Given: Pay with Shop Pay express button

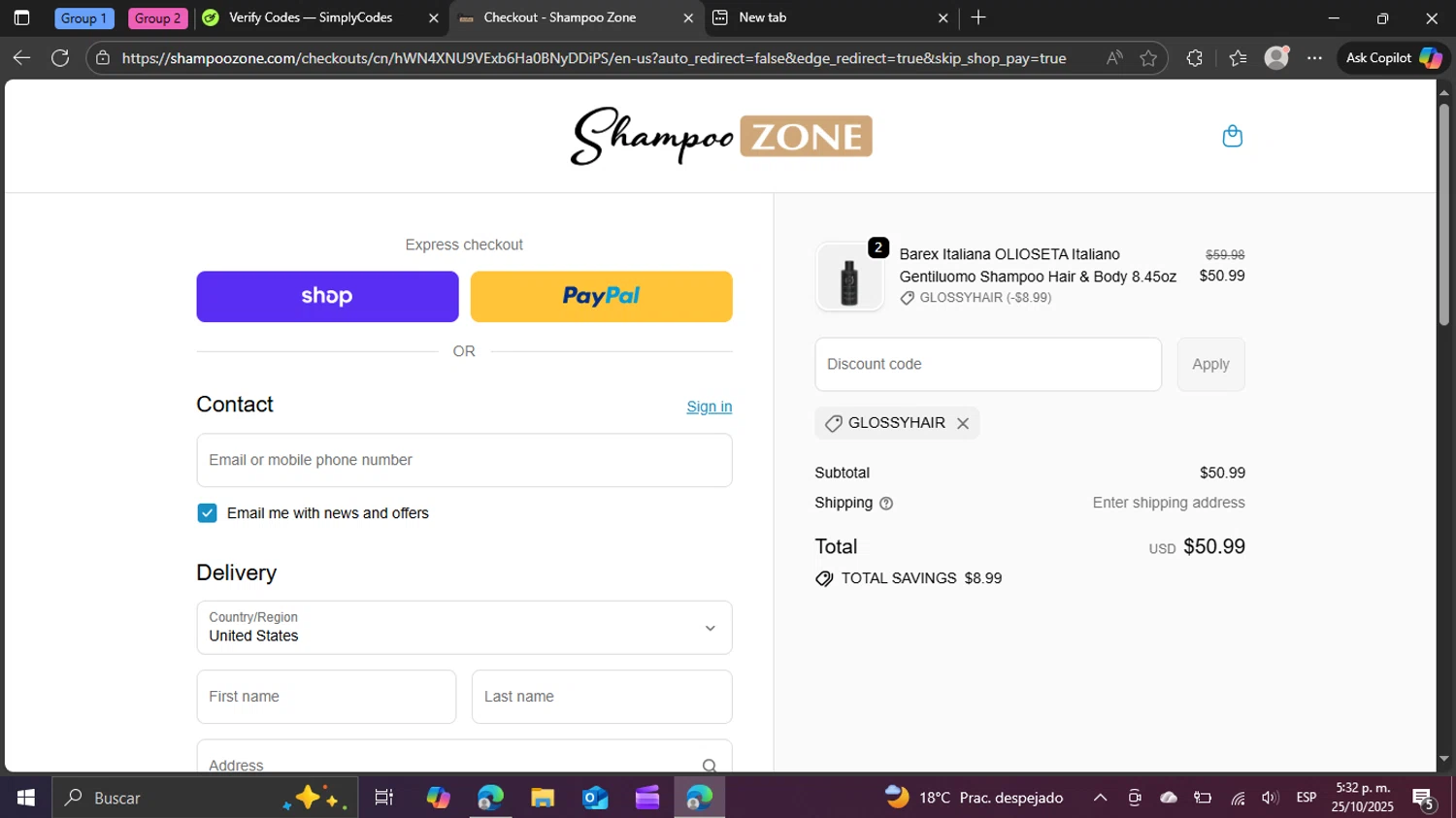Looking at the screenshot, I should [x=327, y=296].
